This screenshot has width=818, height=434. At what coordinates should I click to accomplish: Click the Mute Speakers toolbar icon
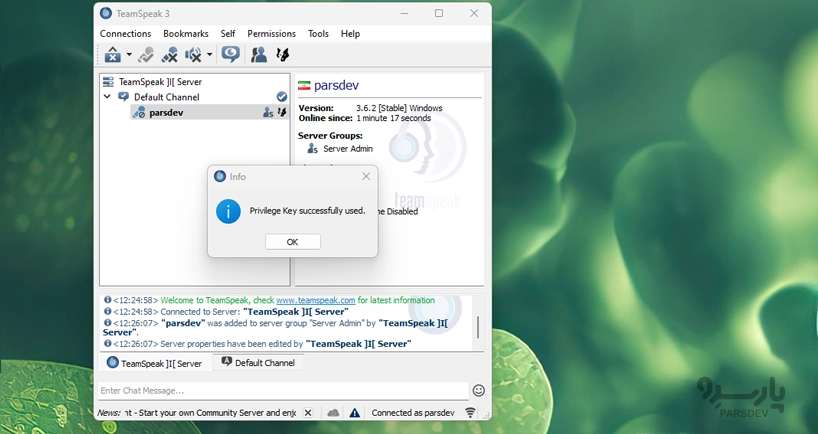194,55
